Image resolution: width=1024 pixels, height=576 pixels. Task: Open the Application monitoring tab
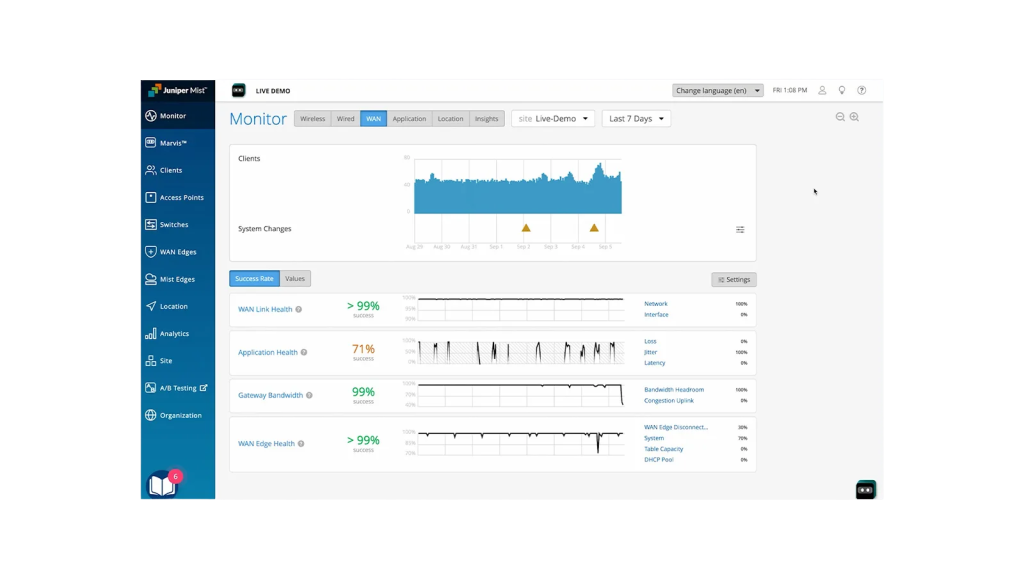click(409, 118)
